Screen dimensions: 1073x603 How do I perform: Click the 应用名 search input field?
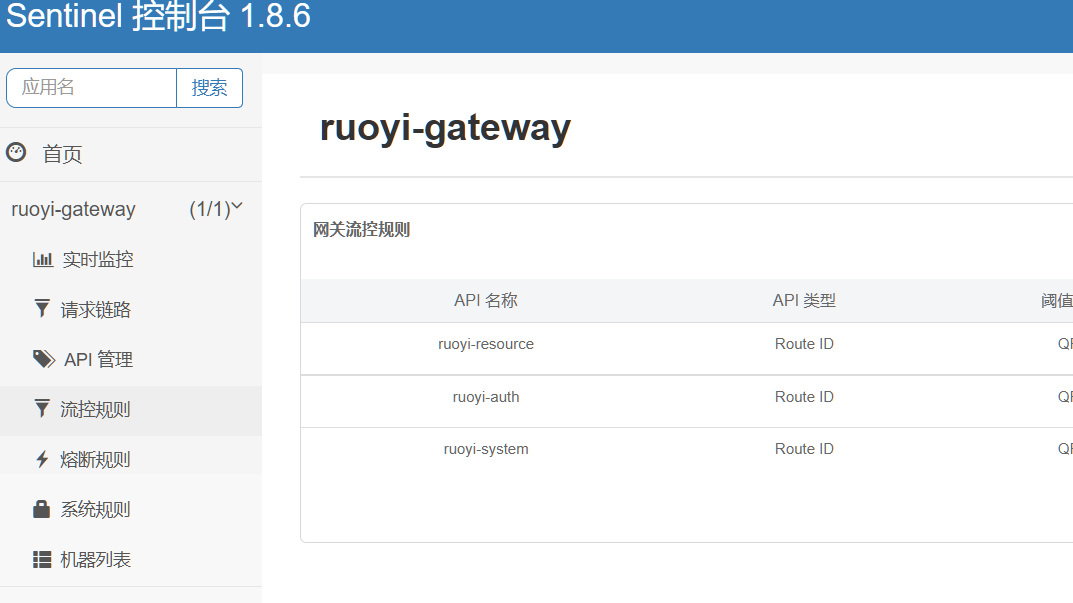point(90,88)
